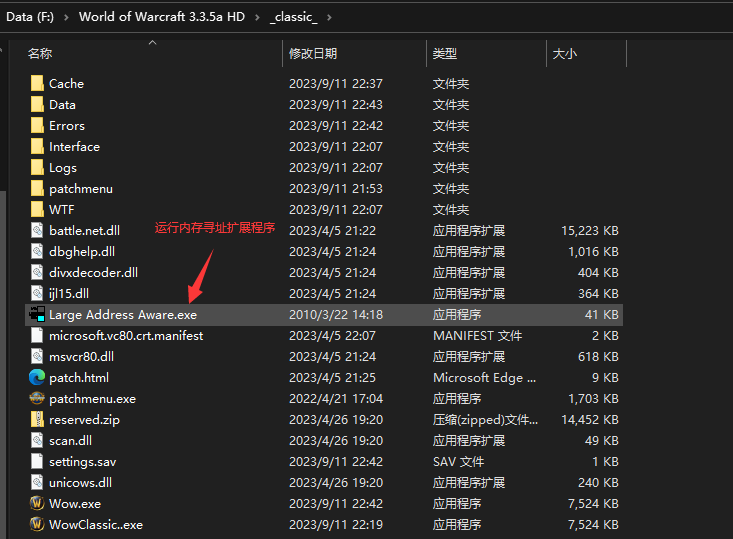Select the WTF folder name

62,209
